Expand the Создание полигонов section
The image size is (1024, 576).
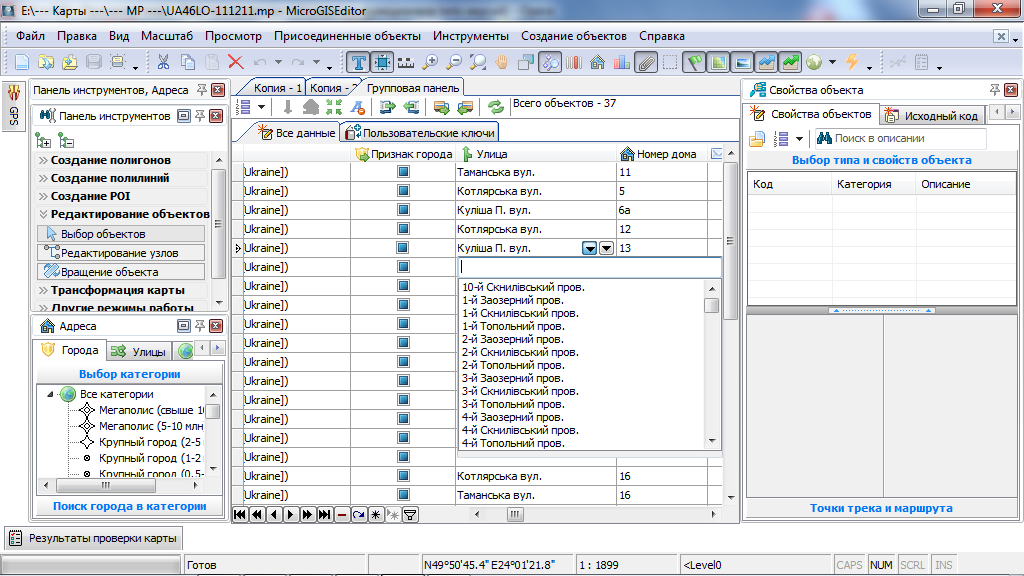pyautogui.click(x=110, y=160)
